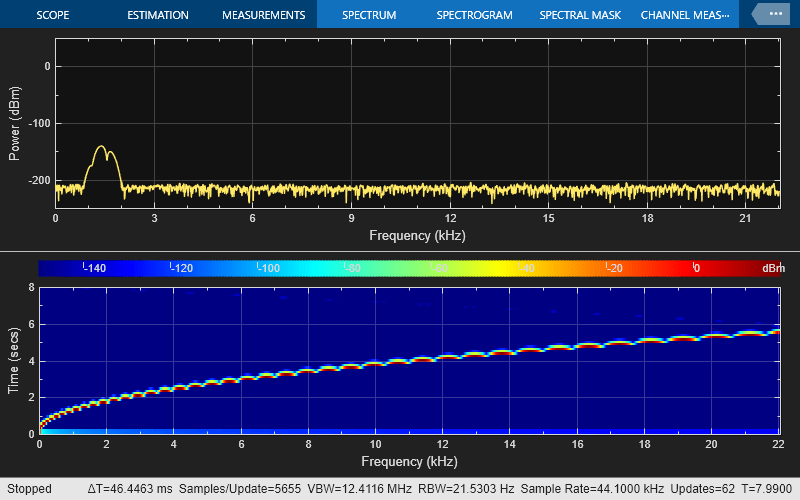Switch to the Spectrogram tab

point(474,15)
